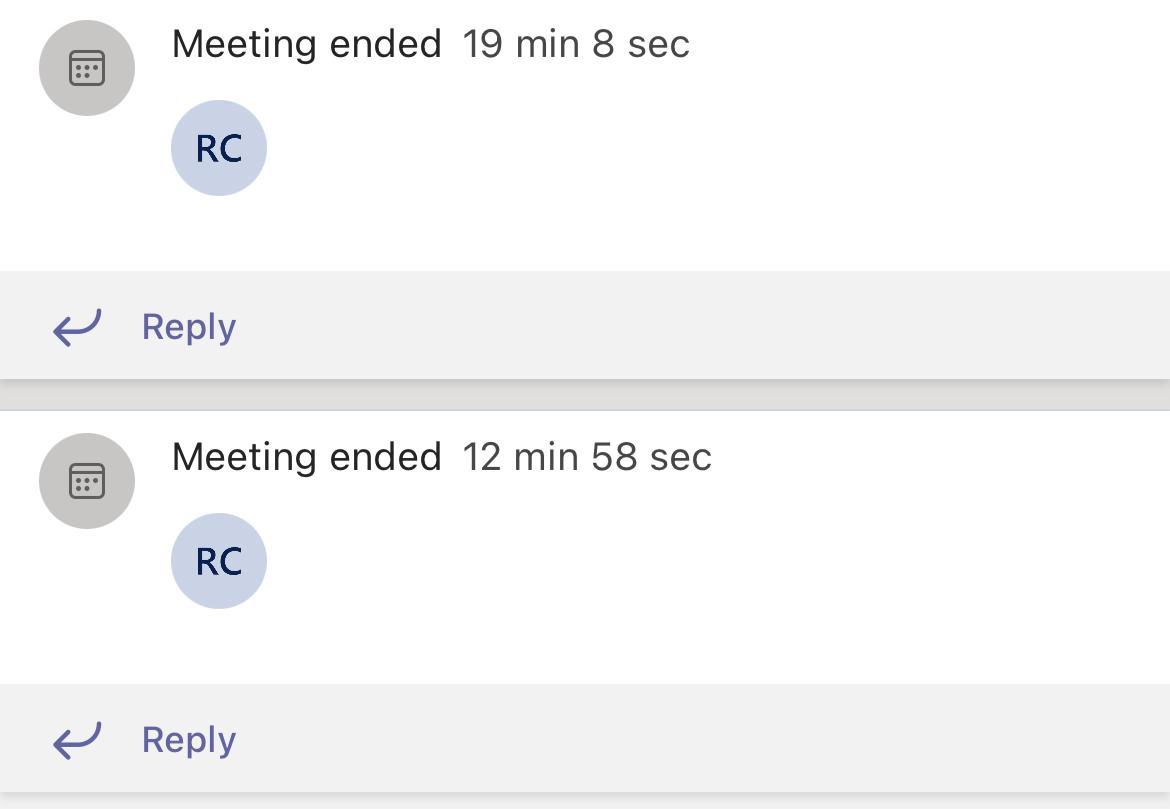Reply to the 12 min 58 sec meeting
The width and height of the screenshot is (1170, 809).
188,740
